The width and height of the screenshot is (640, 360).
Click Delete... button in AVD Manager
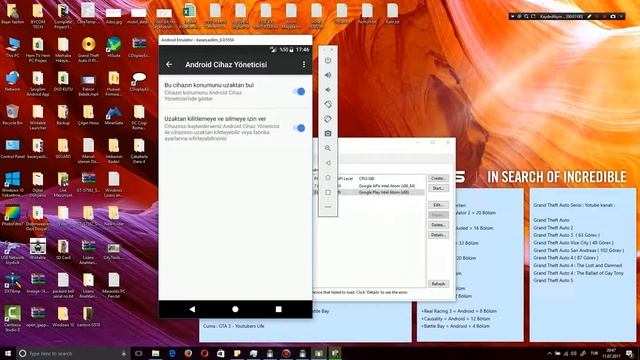tap(438, 225)
